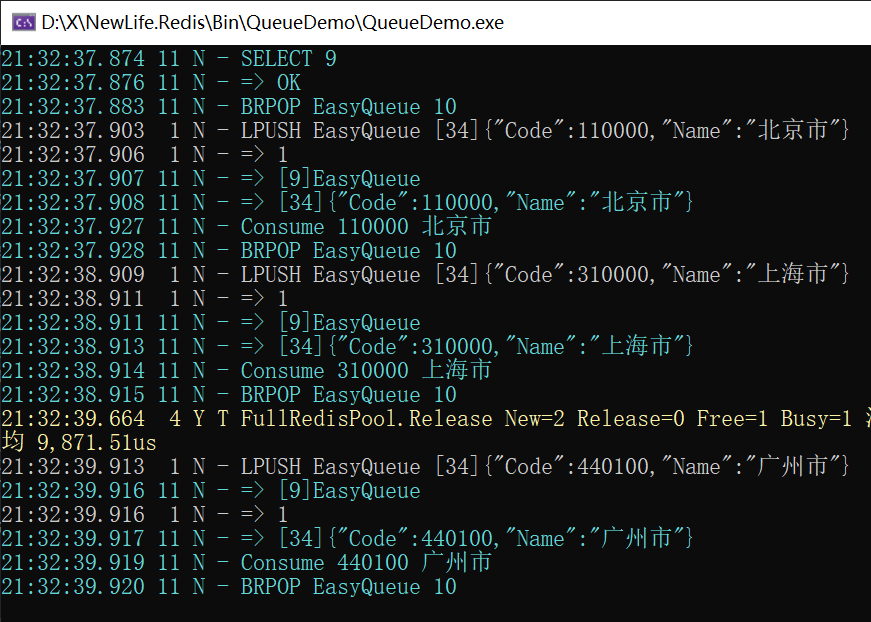Click 'Consume 110000 北京市' line
This screenshot has width=871, height=622.
247,226
